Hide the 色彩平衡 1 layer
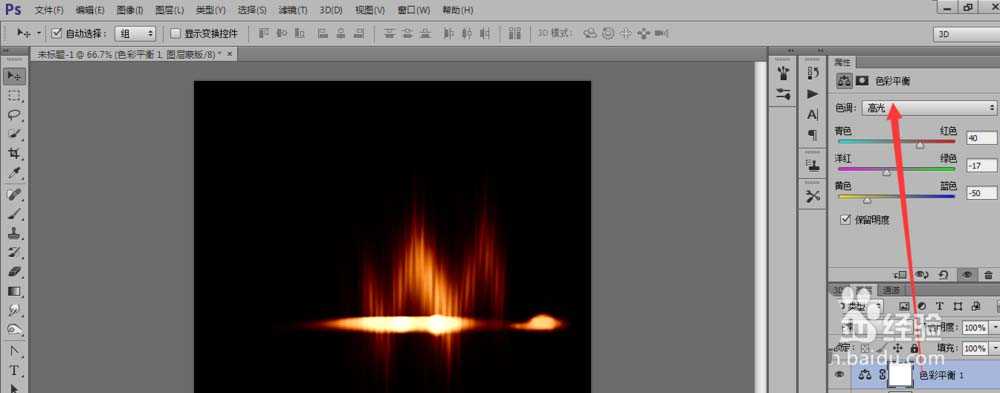Viewport: 1000px width, 393px height. tap(839, 374)
